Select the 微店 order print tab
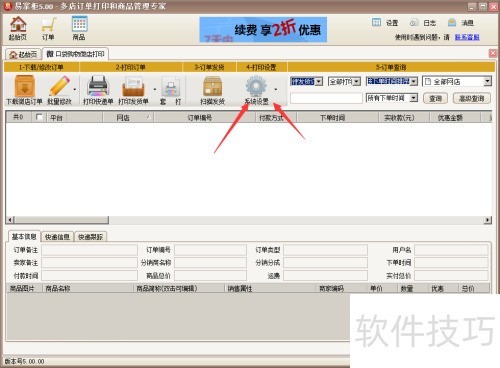Image resolution: width=500 pixels, height=368 pixels. [75, 54]
